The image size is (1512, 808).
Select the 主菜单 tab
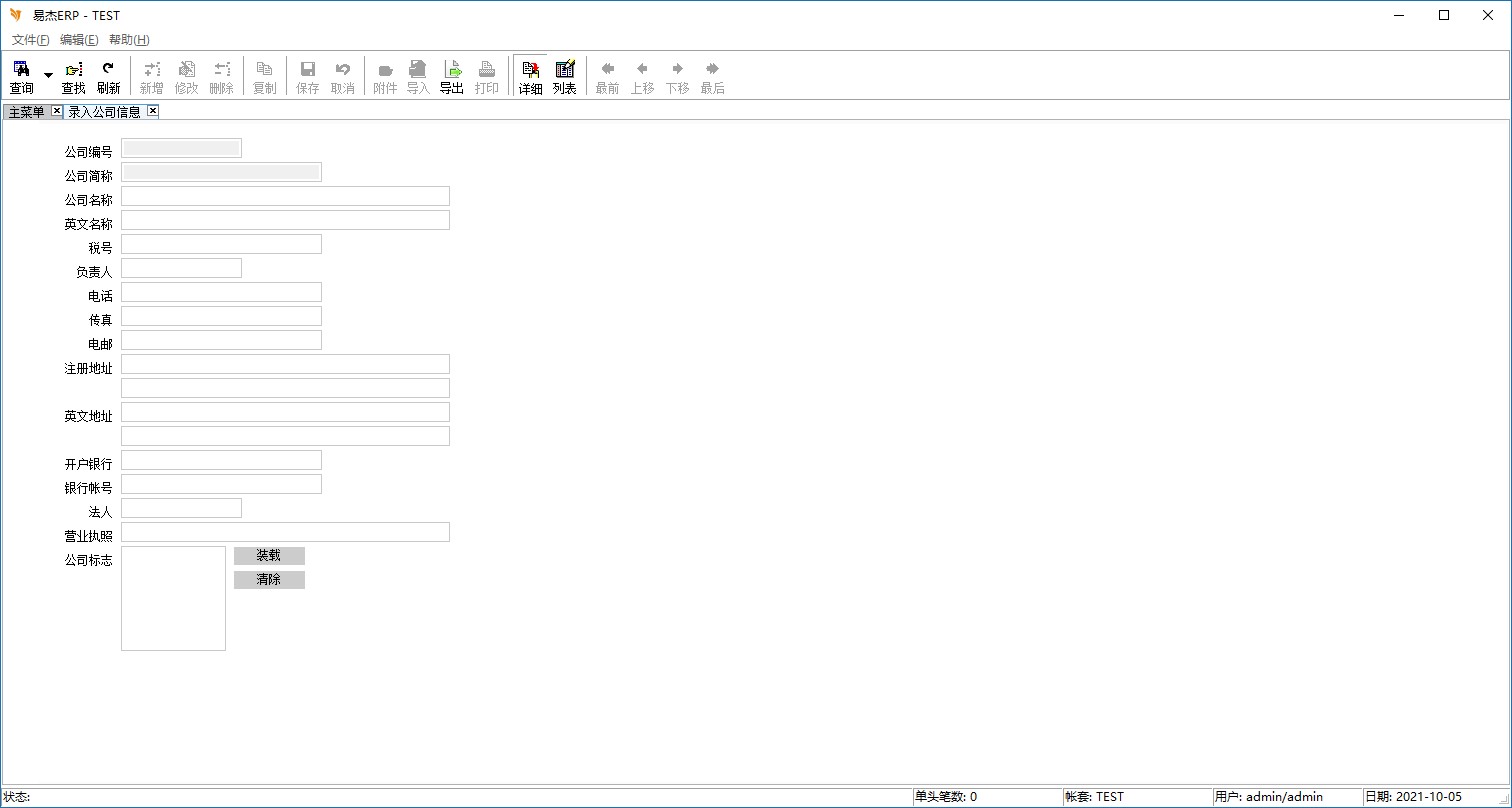[x=26, y=112]
